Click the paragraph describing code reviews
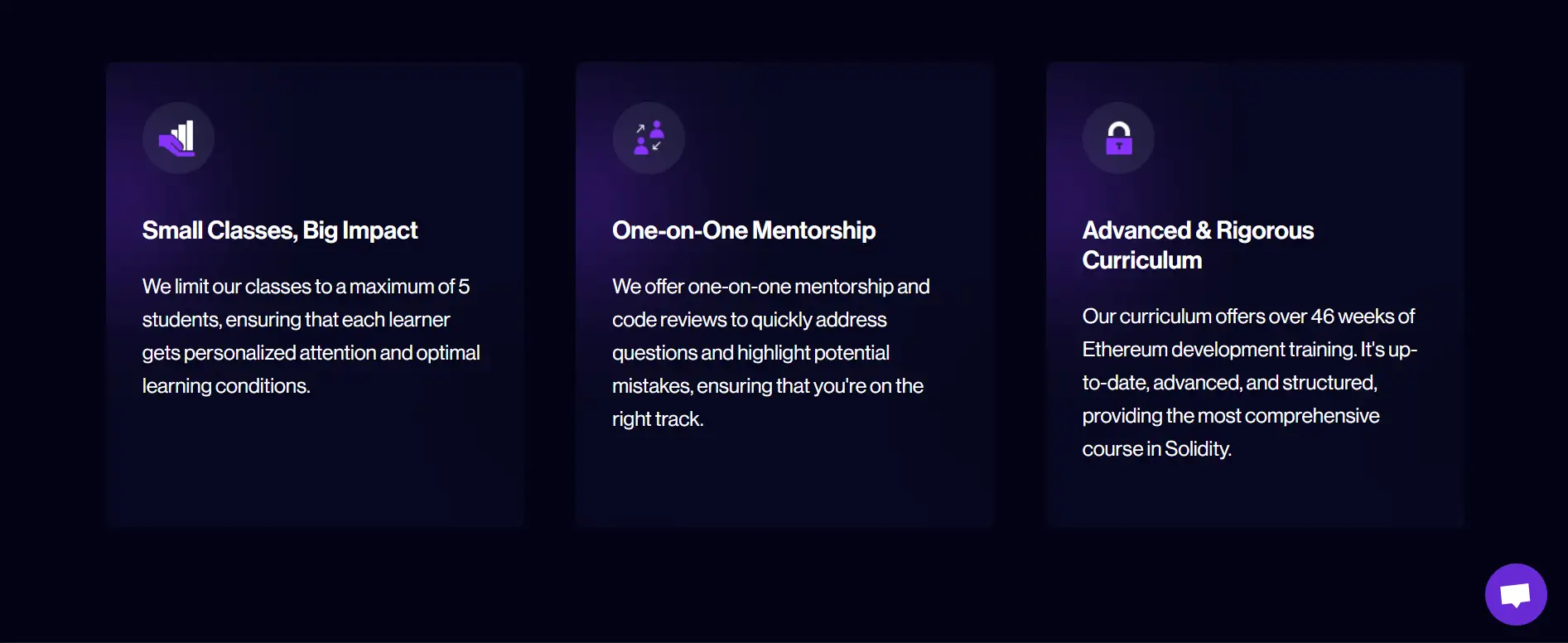The width and height of the screenshot is (1568, 643). (x=770, y=352)
